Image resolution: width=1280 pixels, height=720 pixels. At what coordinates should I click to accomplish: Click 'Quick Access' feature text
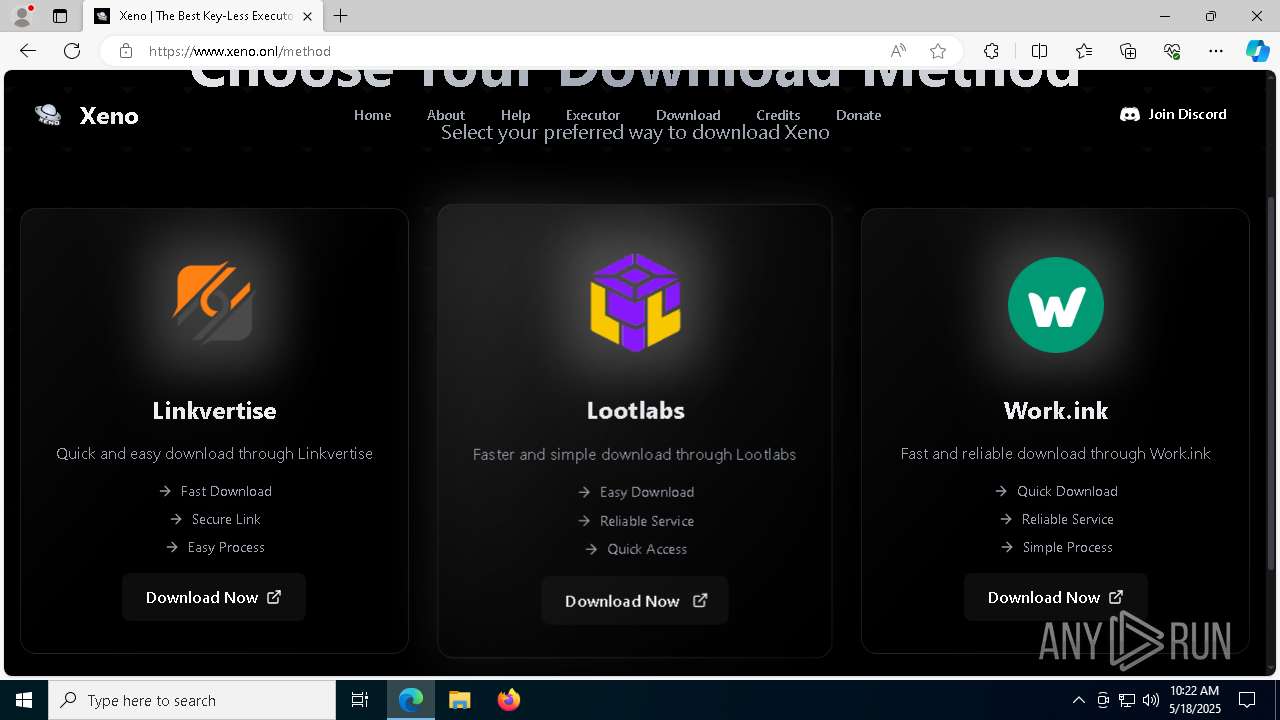coord(647,549)
